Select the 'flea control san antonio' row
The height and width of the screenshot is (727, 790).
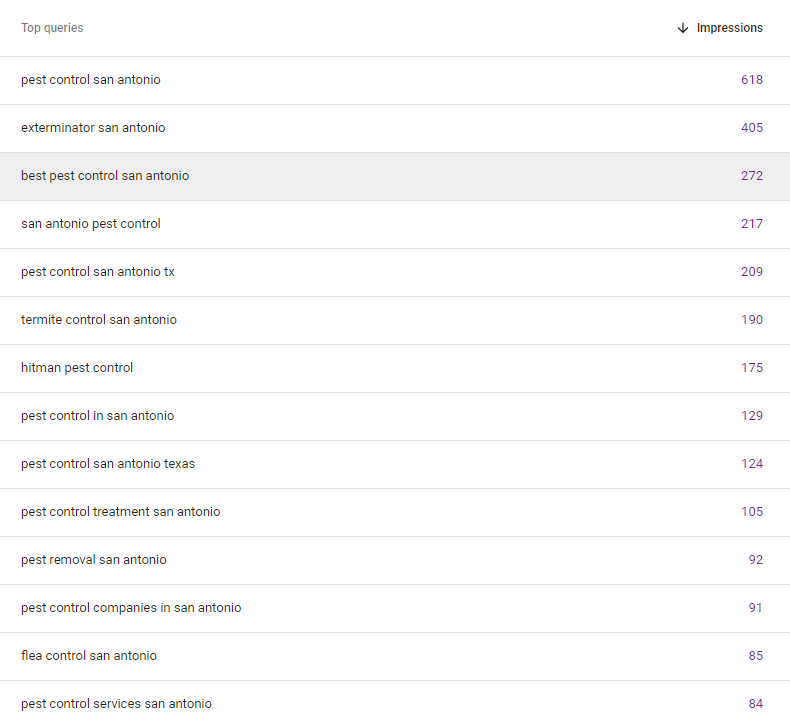pyautogui.click(x=395, y=656)
